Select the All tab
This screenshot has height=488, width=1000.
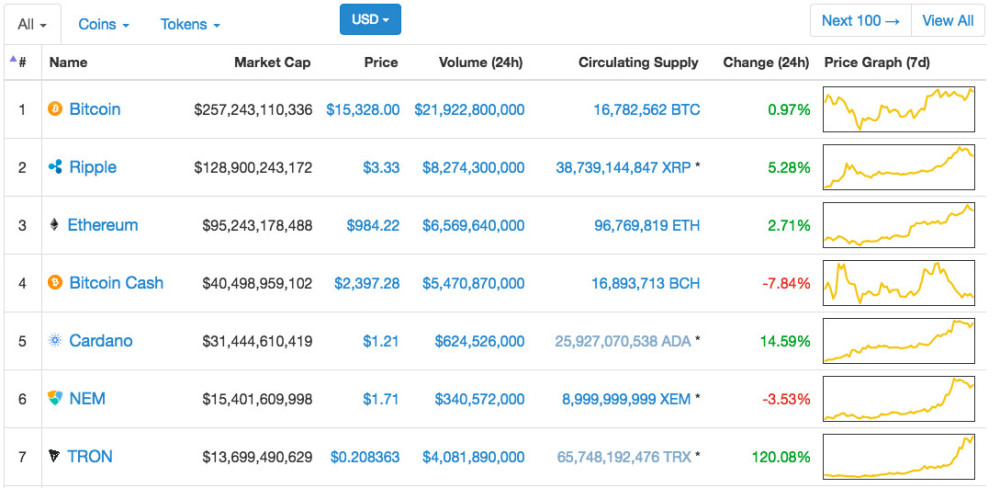(x=32, y=24)
